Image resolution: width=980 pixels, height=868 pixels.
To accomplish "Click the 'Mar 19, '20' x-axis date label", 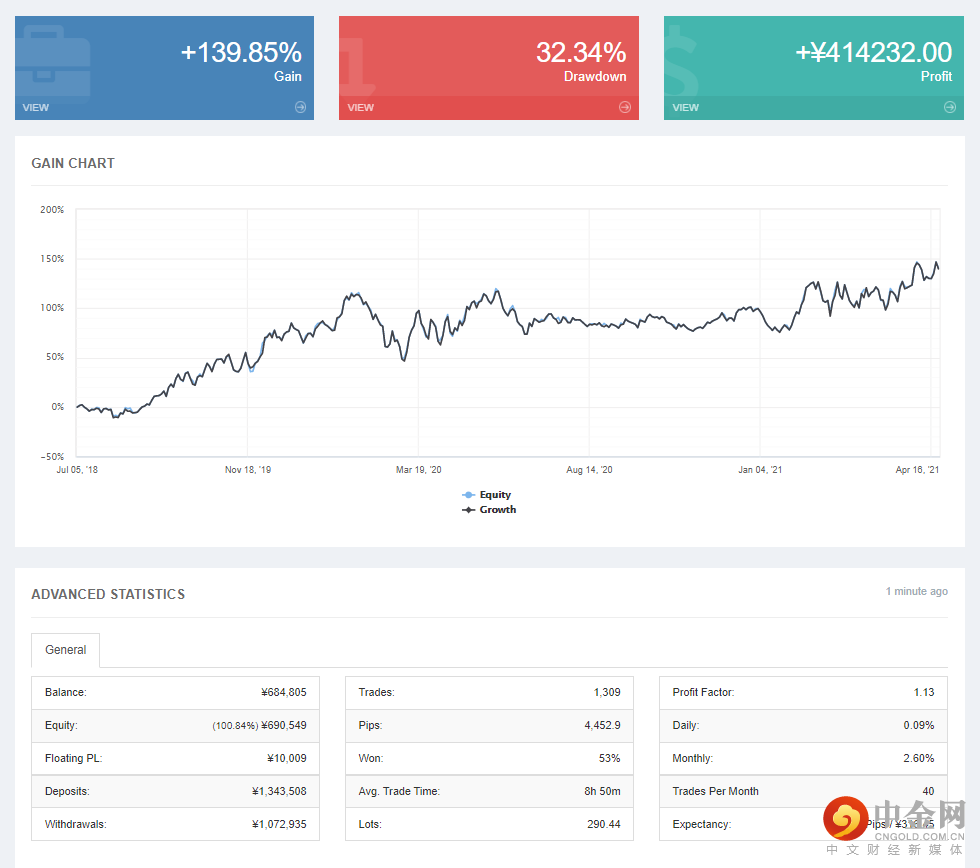I will click(x=419, y=470).
